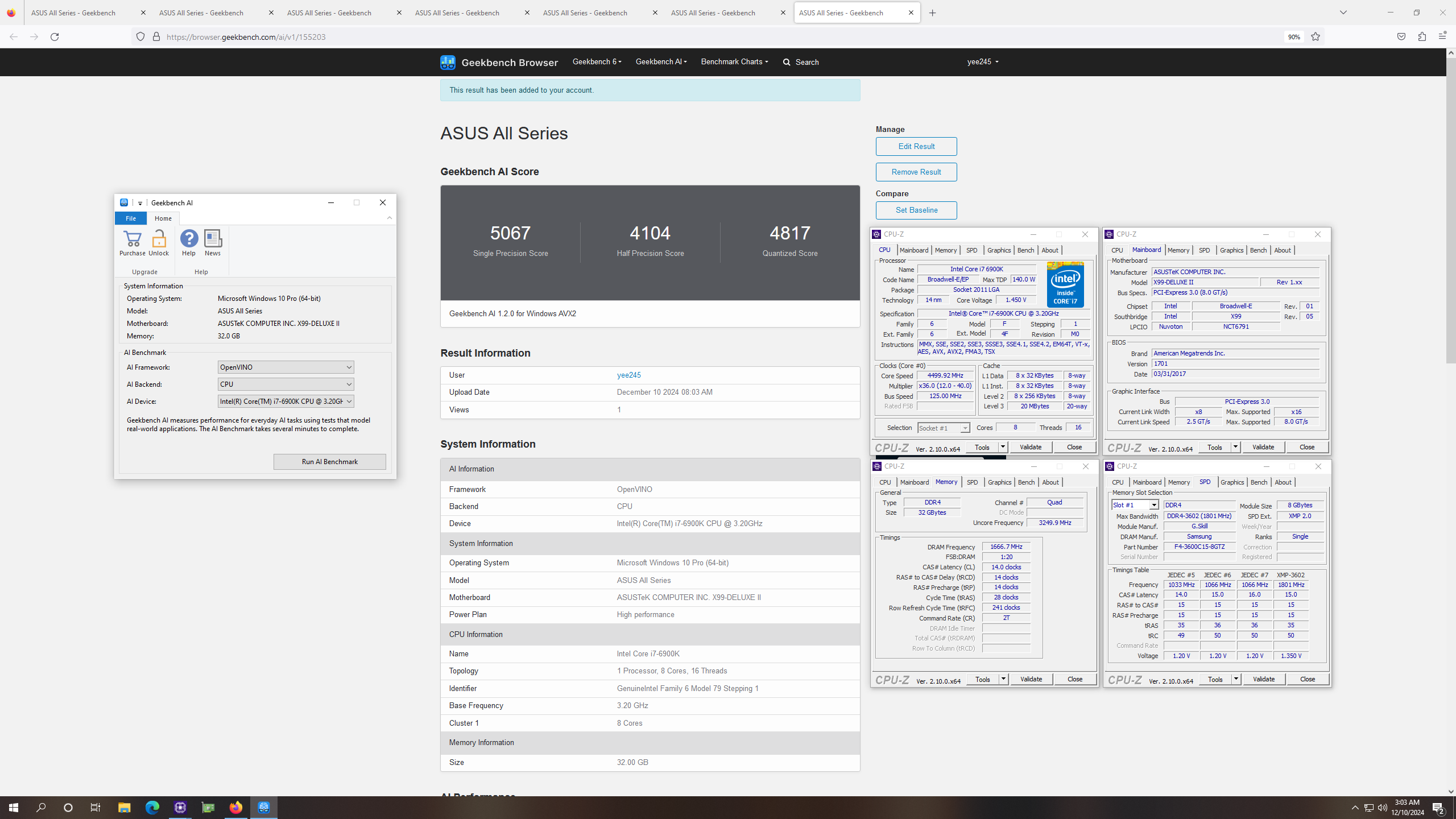The height and width of the screenshot is (819, 1456).
Task: Switch to CPU-Z taskbar icon
Action: point(180,808)
